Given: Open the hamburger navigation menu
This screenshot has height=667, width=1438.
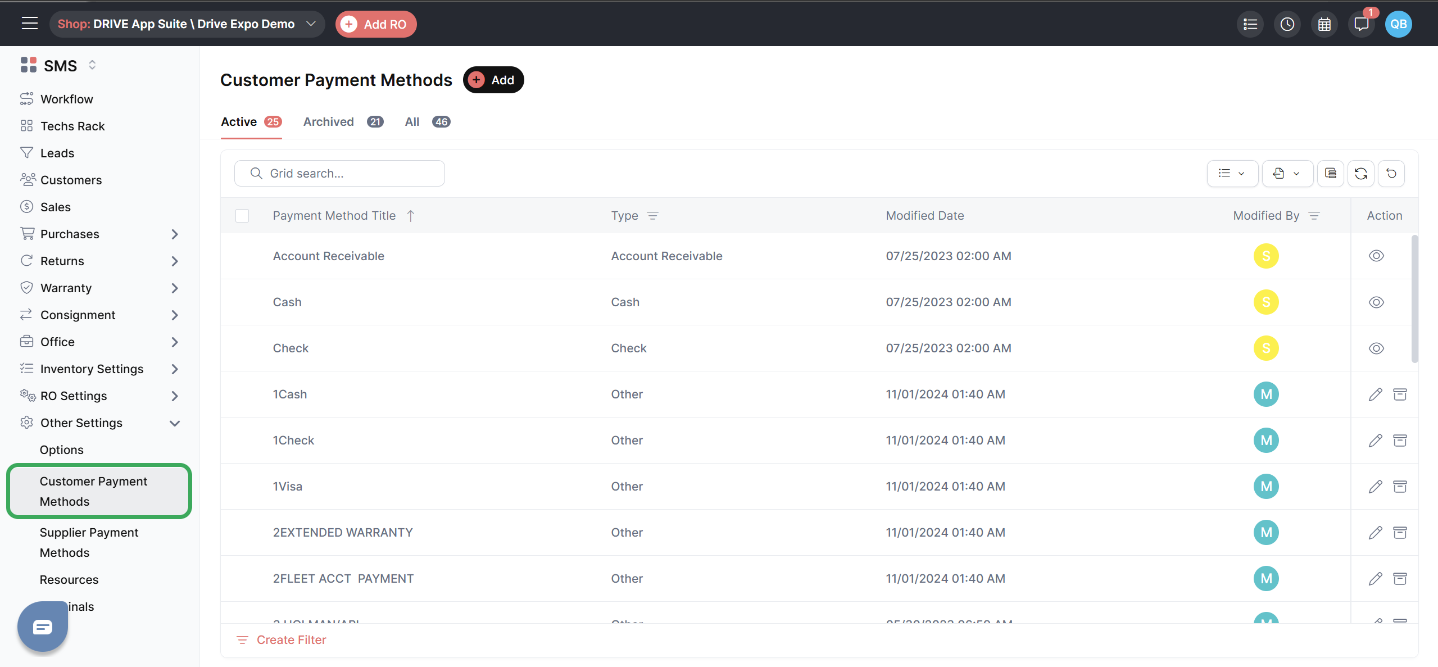Looking at the screenshot, I should point(30,23).
